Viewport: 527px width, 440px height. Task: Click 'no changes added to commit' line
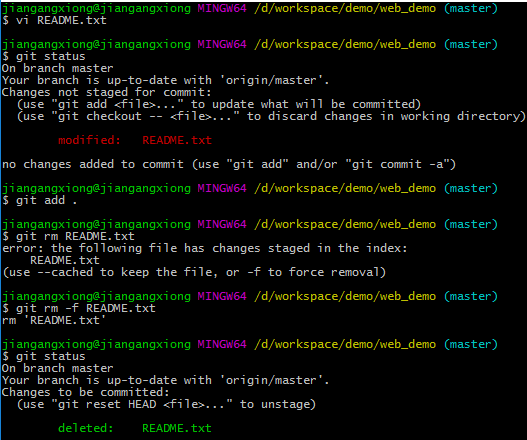[229, 164]
